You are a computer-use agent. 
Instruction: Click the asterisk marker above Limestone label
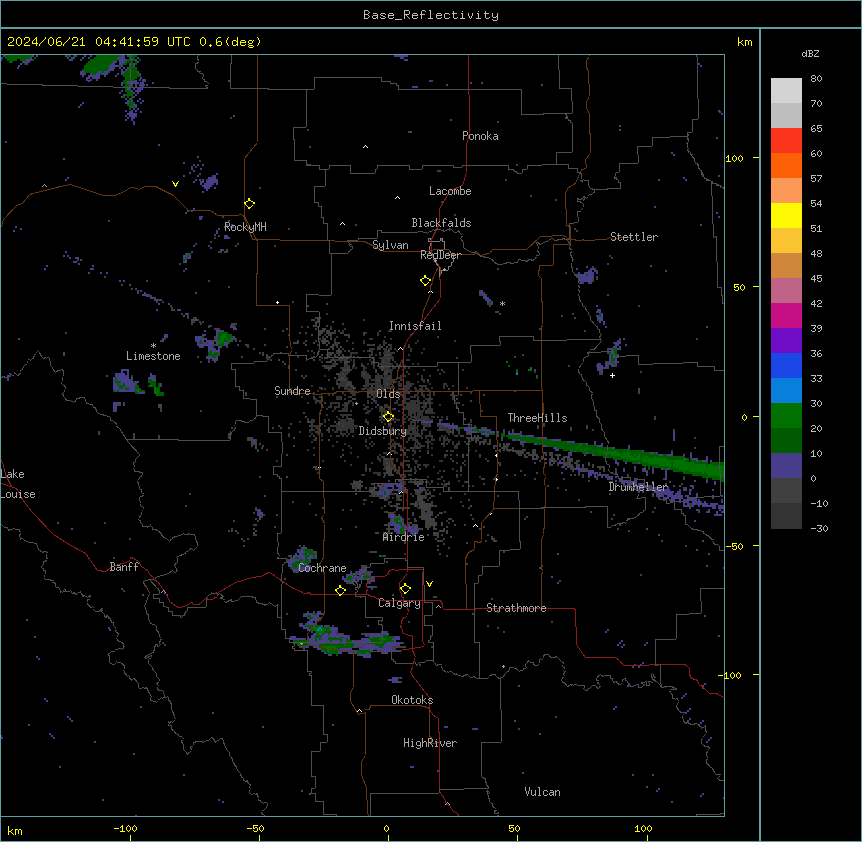point(153,346)
